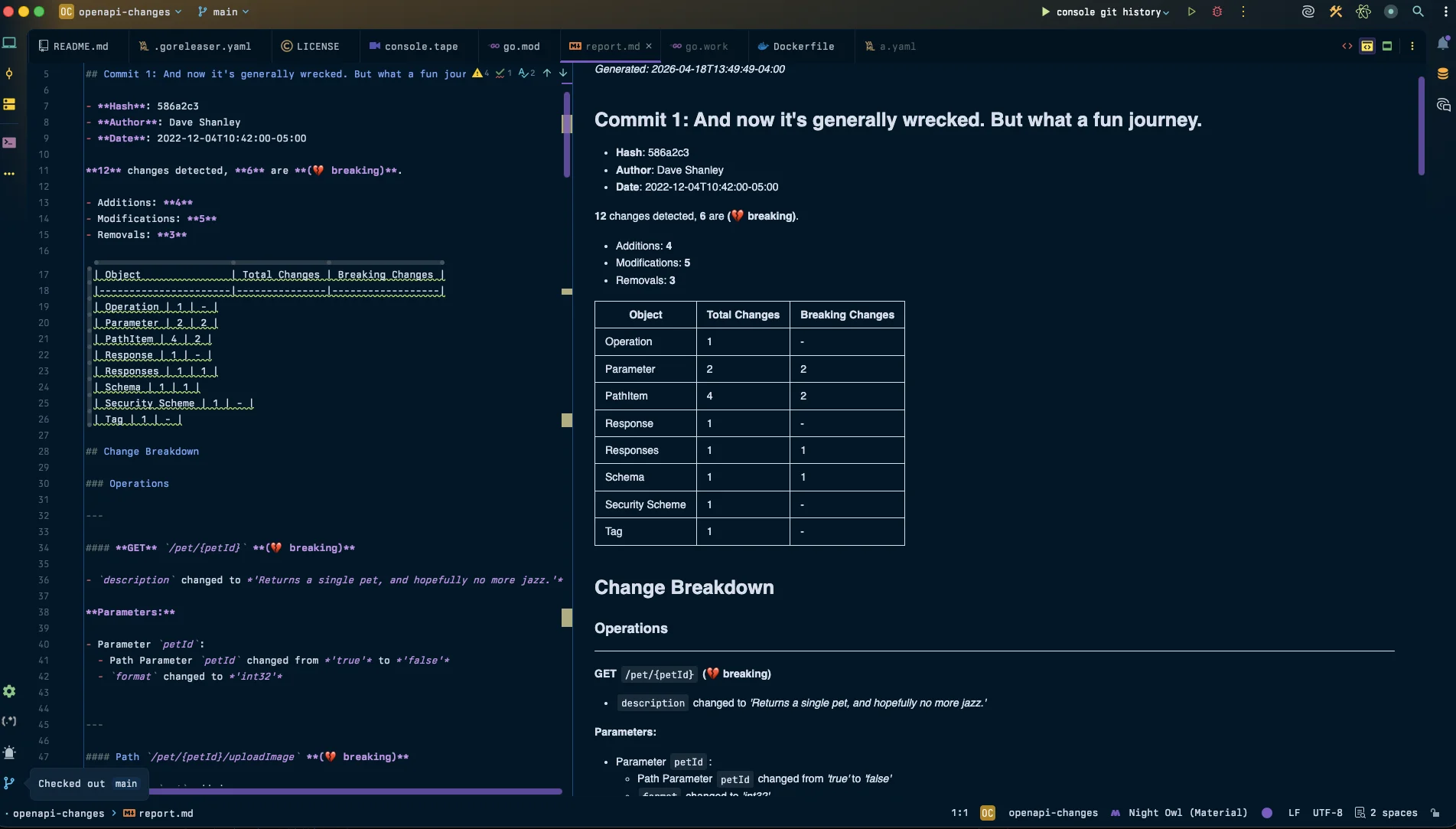
Task: Open the Commit tool window
Action: tap(9, 74)
